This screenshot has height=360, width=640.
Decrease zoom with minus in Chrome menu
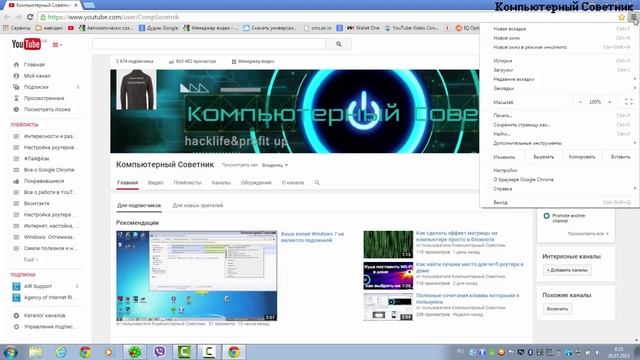click(x=580, y=102)
